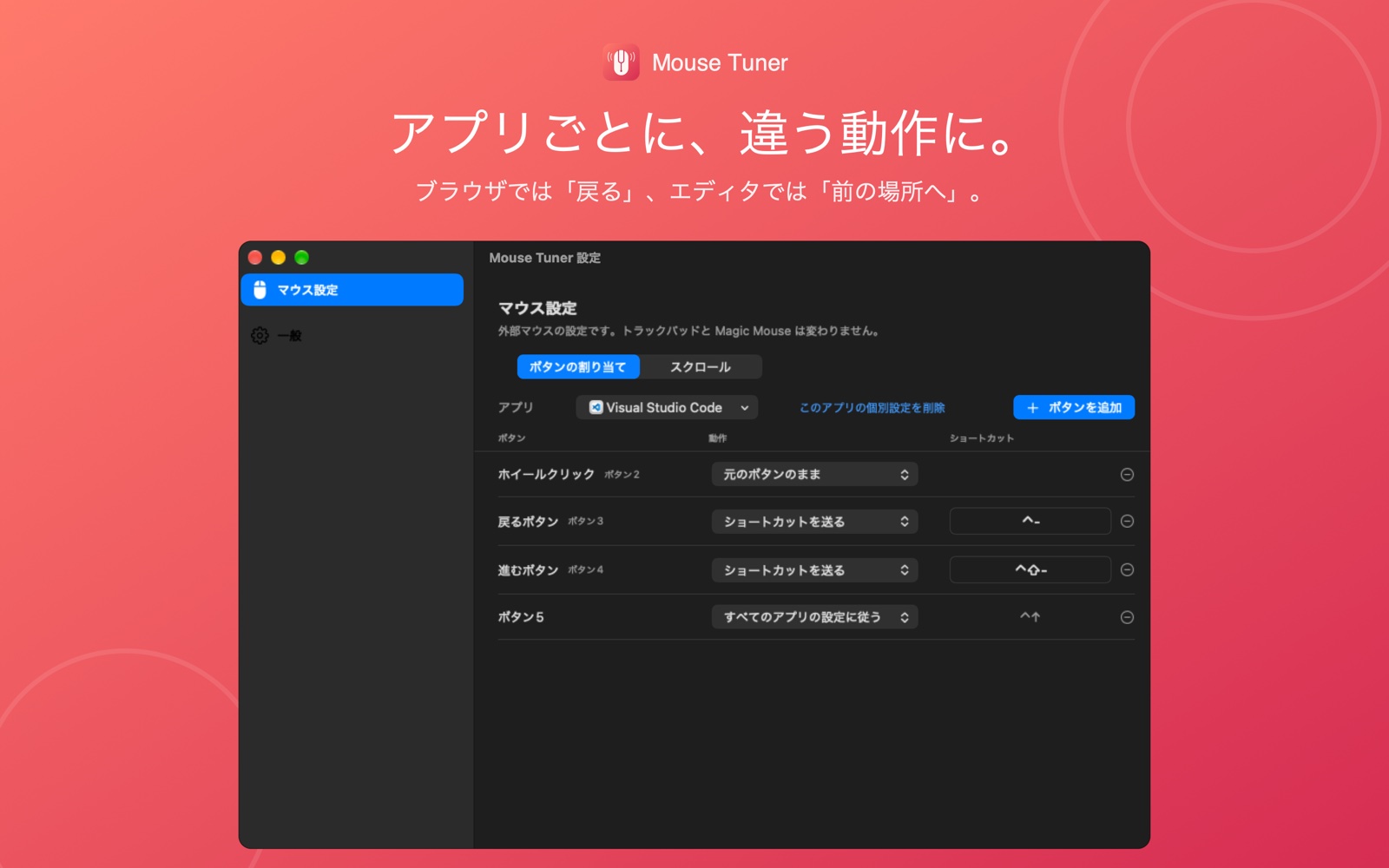The height and width of the screenshot is (868, 1389).
Task: Click the Mouse Tuner 設定 window title
Action: (544, 258)
